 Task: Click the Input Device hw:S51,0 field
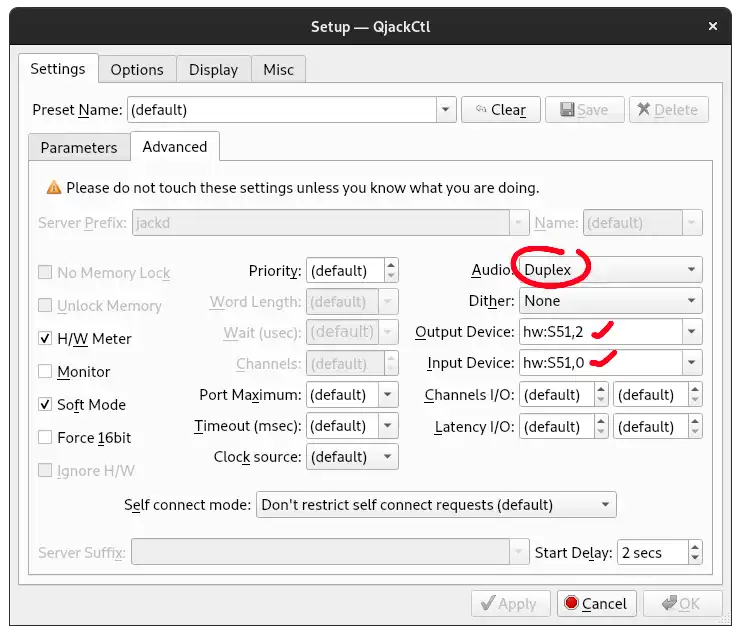pos(601,363)
